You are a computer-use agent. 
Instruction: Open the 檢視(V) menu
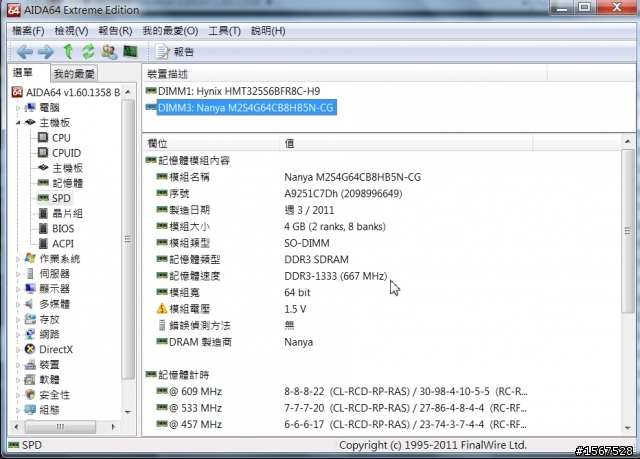pos(71,31)
